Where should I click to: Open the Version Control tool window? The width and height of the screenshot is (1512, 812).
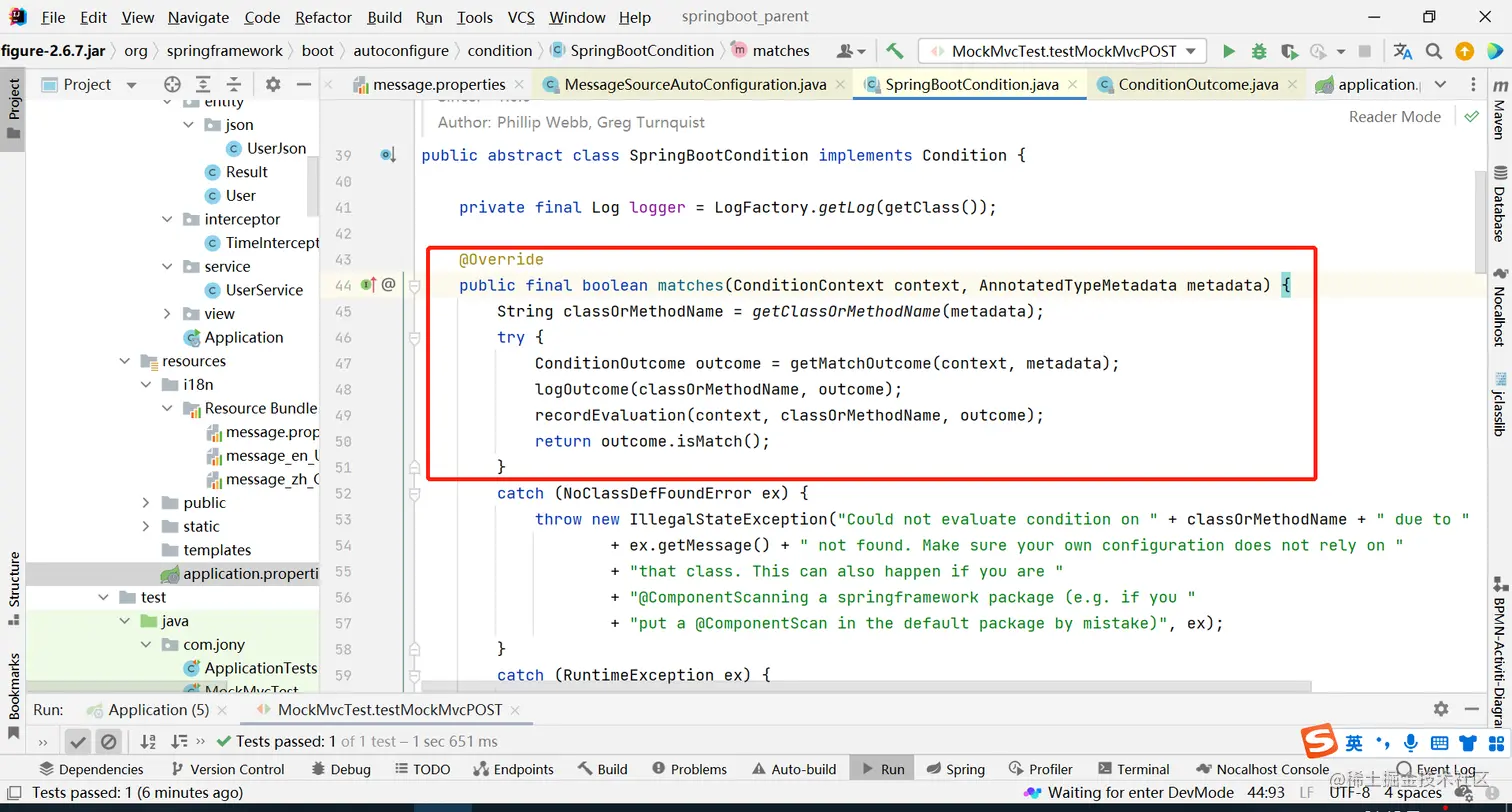227,769
